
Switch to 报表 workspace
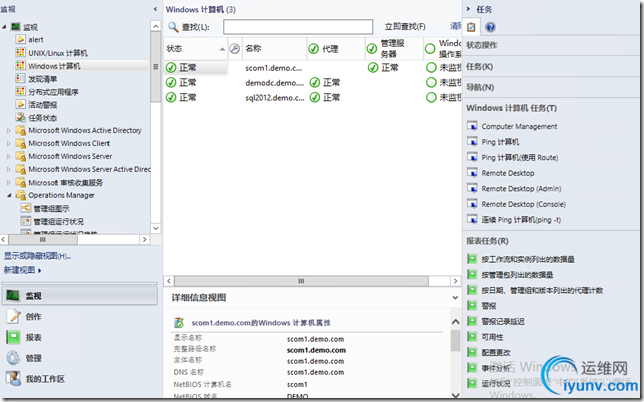point(79,337)
